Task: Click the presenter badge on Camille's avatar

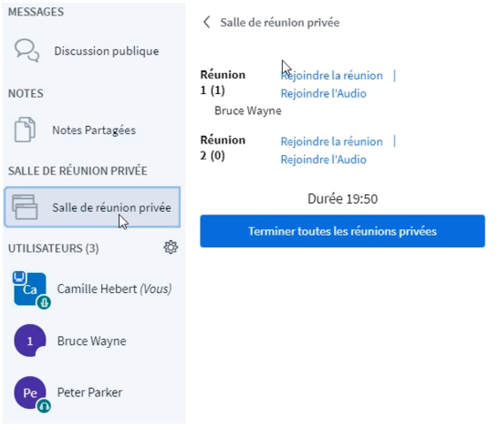Action: 19,277
